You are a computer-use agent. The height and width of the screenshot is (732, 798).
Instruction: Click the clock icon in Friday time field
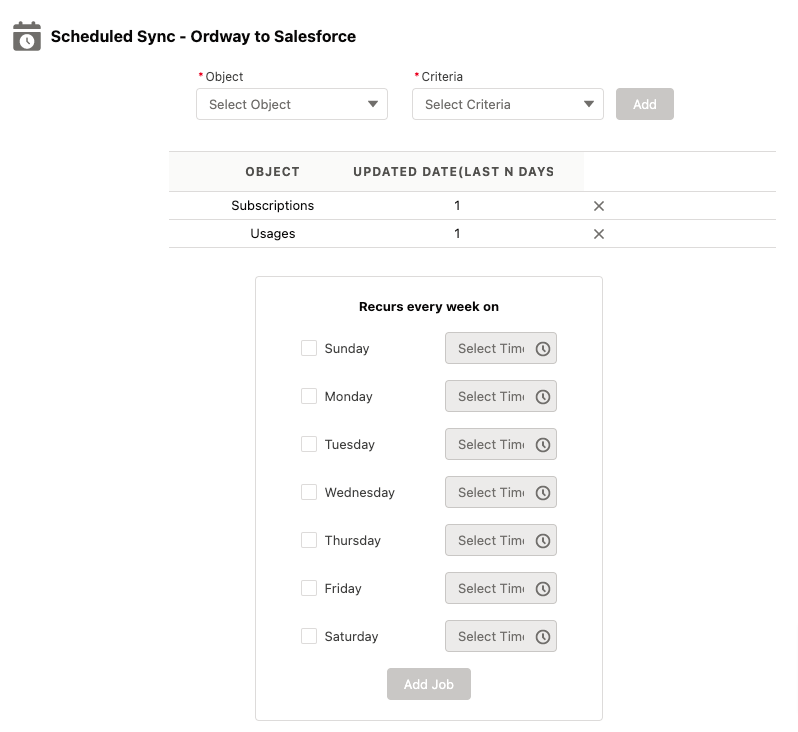tap(543, 588)
